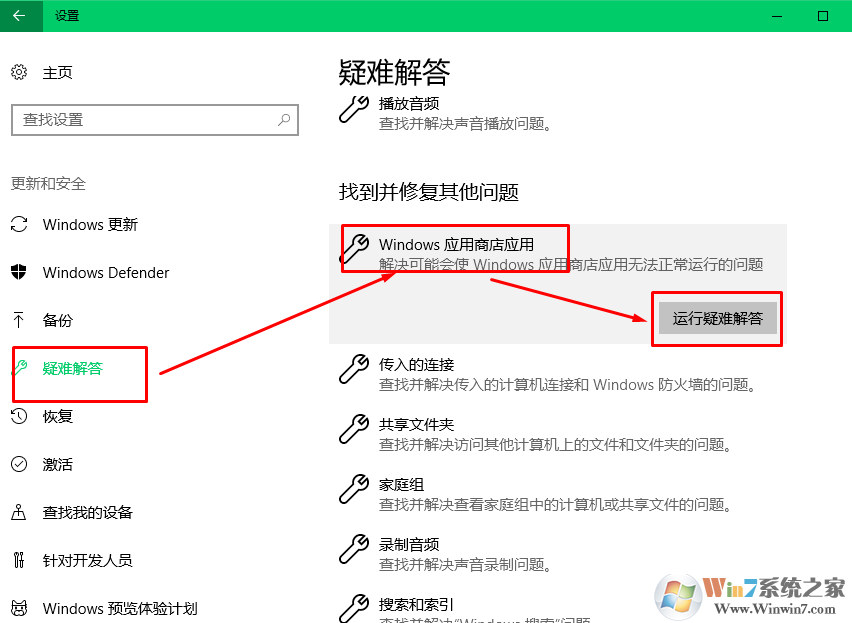The height and width of the screenshot is (623, 852).
Task: Click the 疑难解答 wrench icon in sidebar
Action: point(20,368)
